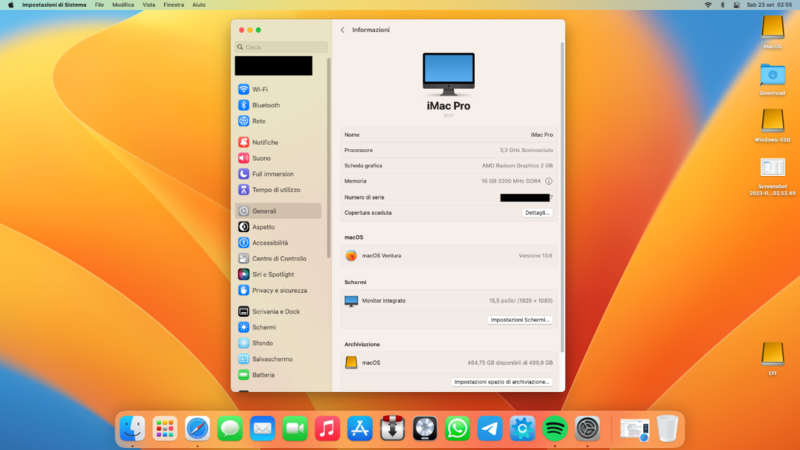Open Telegram from the Dock

click(x=490, y=429)
